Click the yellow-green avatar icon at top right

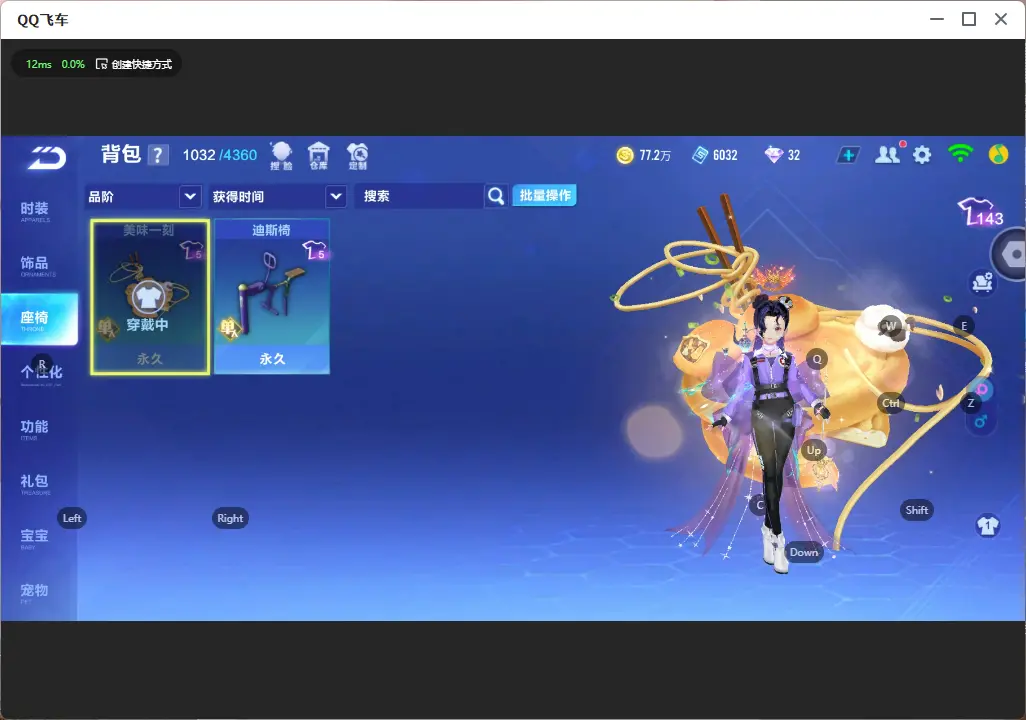point(999,154)
